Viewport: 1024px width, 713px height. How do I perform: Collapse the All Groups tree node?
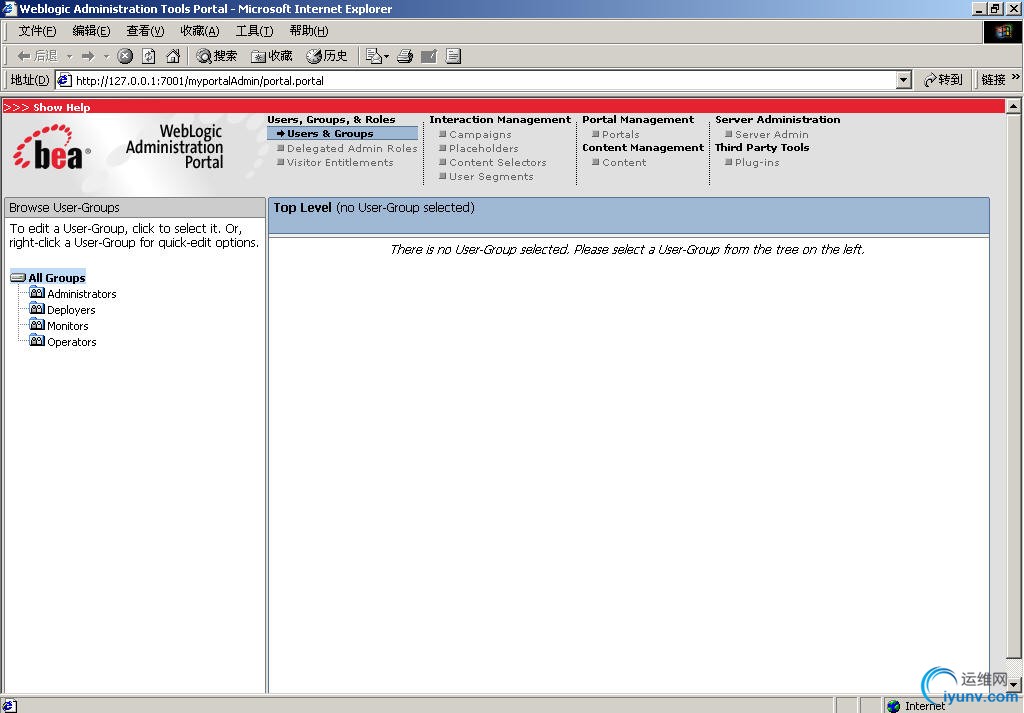coord(18,277)
